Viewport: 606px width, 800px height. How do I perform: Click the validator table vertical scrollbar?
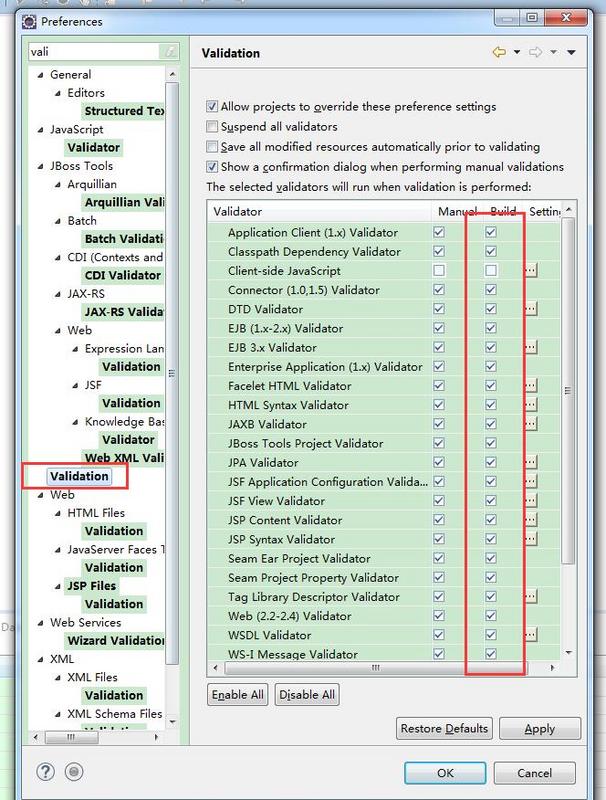[568, 390]
